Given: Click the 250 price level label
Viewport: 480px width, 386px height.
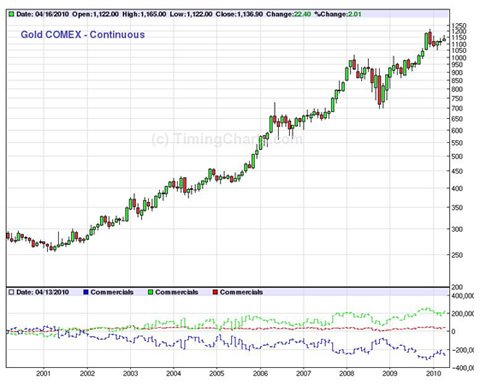Looking at the screenshot, I should (x=457, y=255).
